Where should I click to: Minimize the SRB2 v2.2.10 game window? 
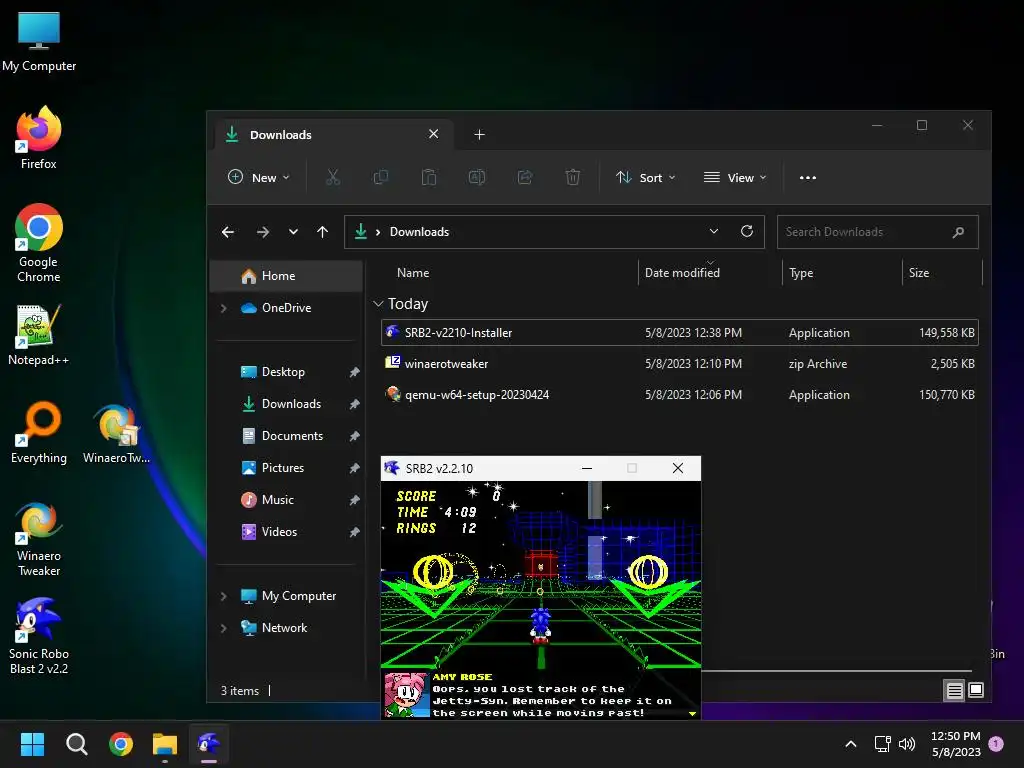(x=587, y=468)
